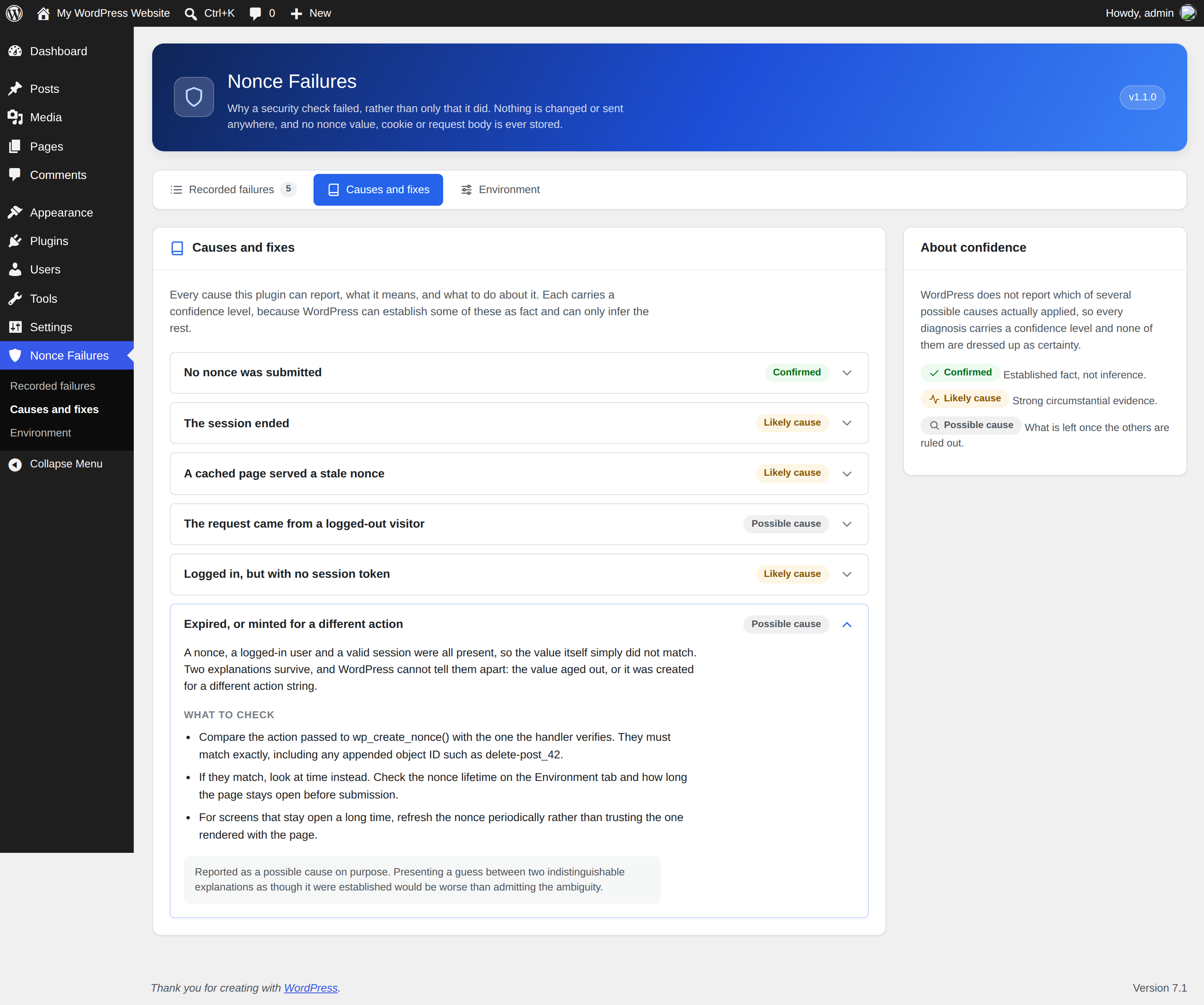Image resolution: width=1204 pixels, height=1005 pixels.
Task: Click the Media library icon
Action: click(x=15, y=117)
